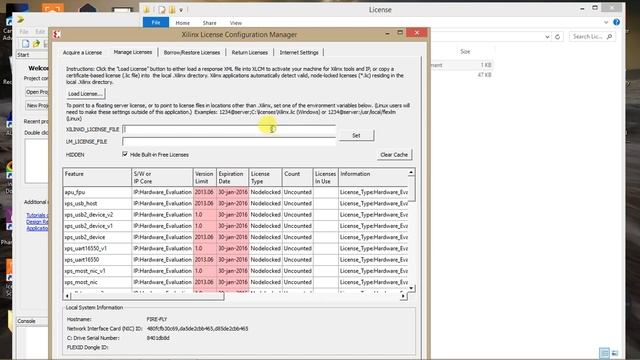Screen dimensions: 640x360
Task: Switch Explorer to details view icon
Action: pos(604,353)
